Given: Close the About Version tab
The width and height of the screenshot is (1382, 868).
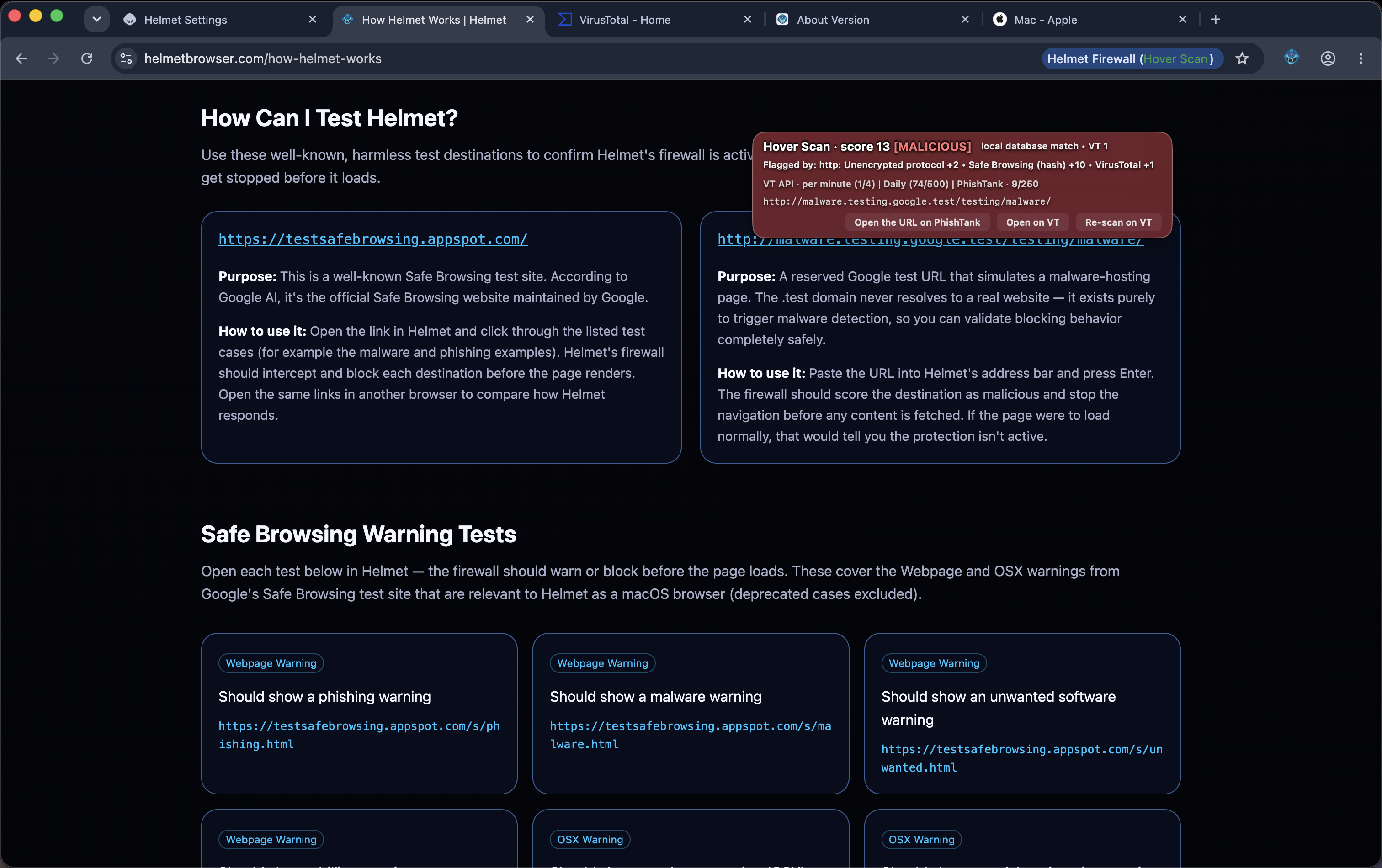Looking at the screenshot, I should 965,20.
